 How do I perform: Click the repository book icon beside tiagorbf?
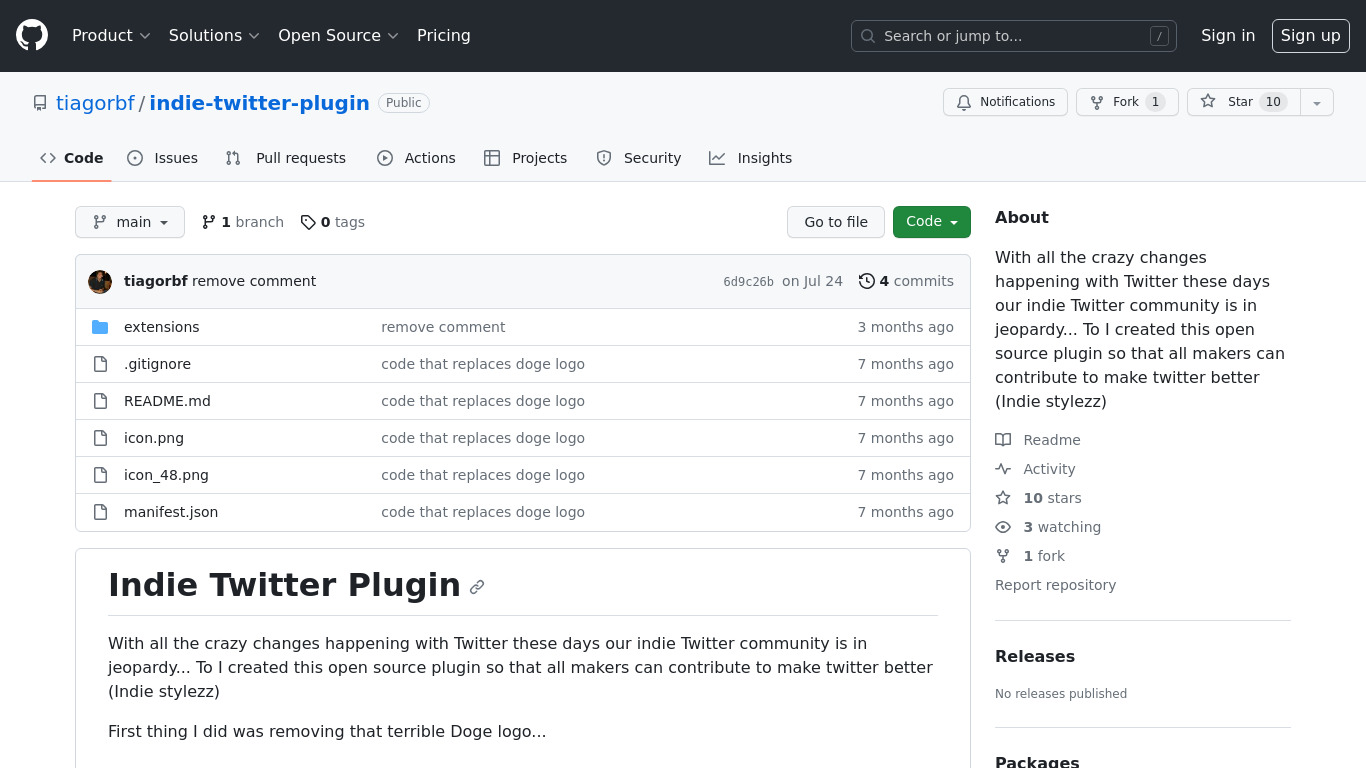pyautogui.click(x=40, y=103)
